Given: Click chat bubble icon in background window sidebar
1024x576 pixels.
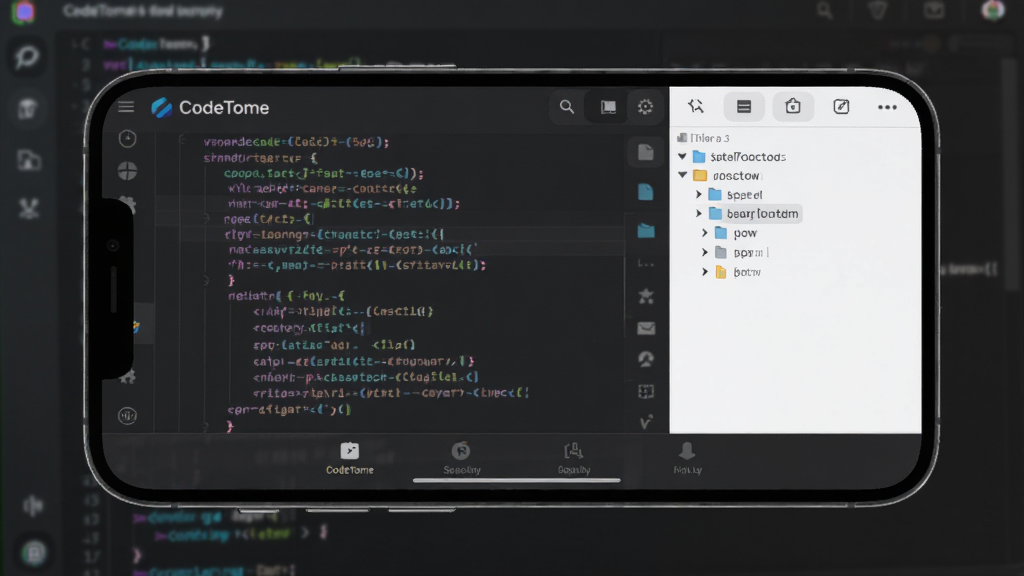Looking at the screenshot, I should click(x=27, y=57).
